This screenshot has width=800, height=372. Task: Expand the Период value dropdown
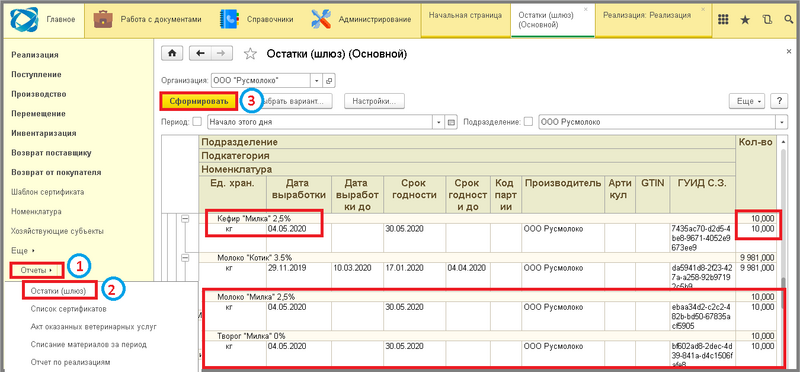pyautogui.click(x=439, y=122)
